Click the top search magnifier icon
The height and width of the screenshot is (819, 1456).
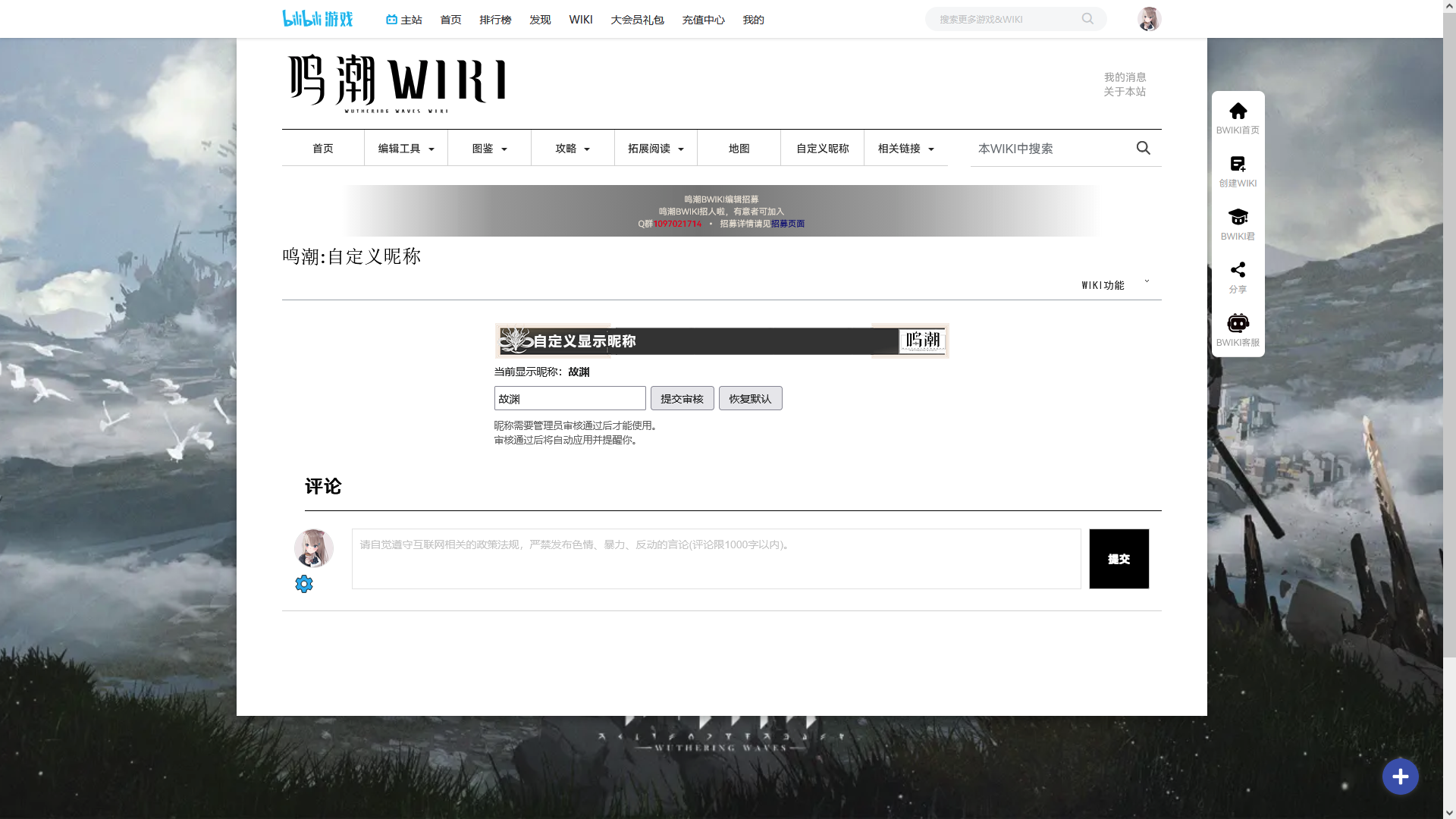(x=1087, y=19)
